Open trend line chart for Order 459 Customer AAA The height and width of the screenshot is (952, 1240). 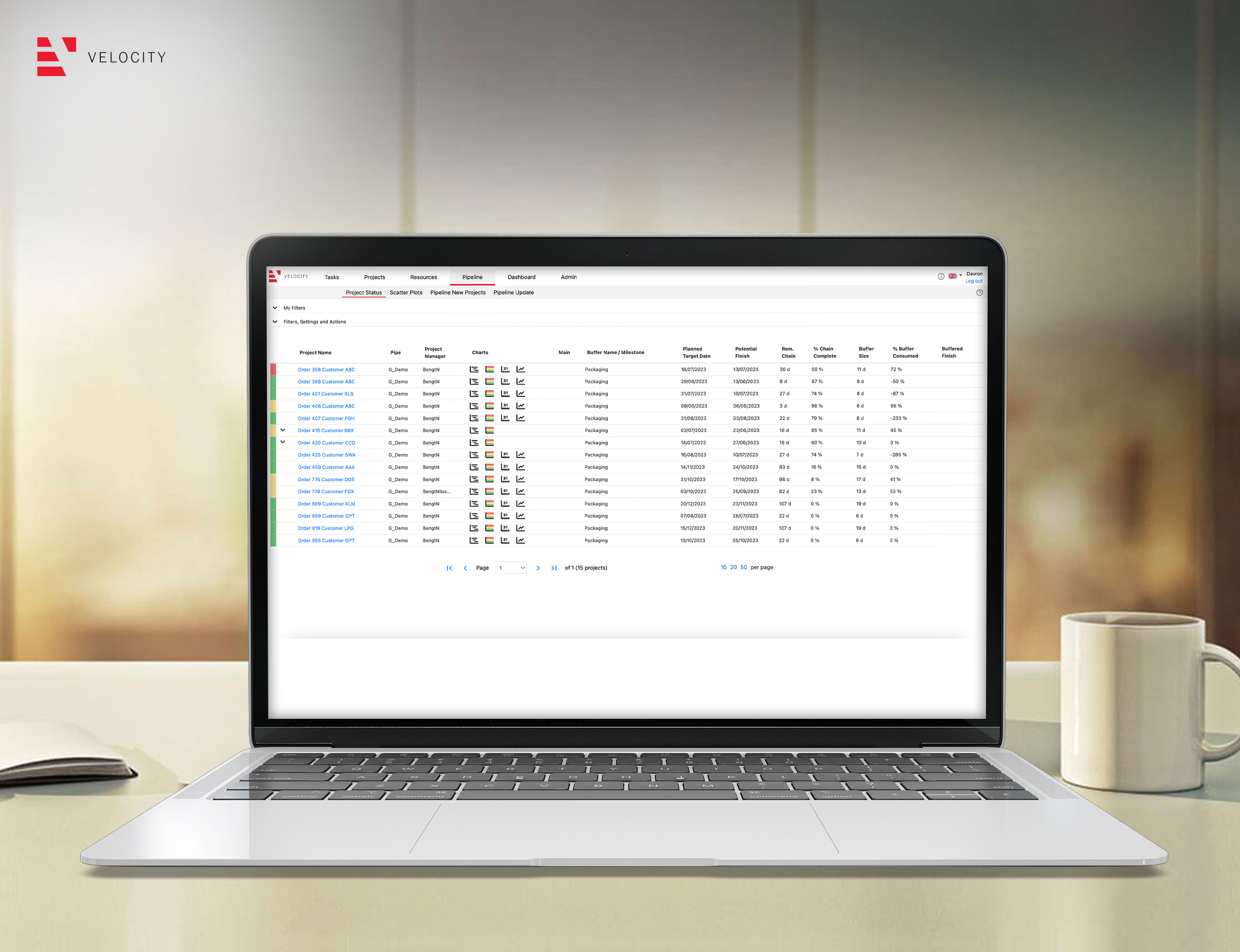coord(520,467)
